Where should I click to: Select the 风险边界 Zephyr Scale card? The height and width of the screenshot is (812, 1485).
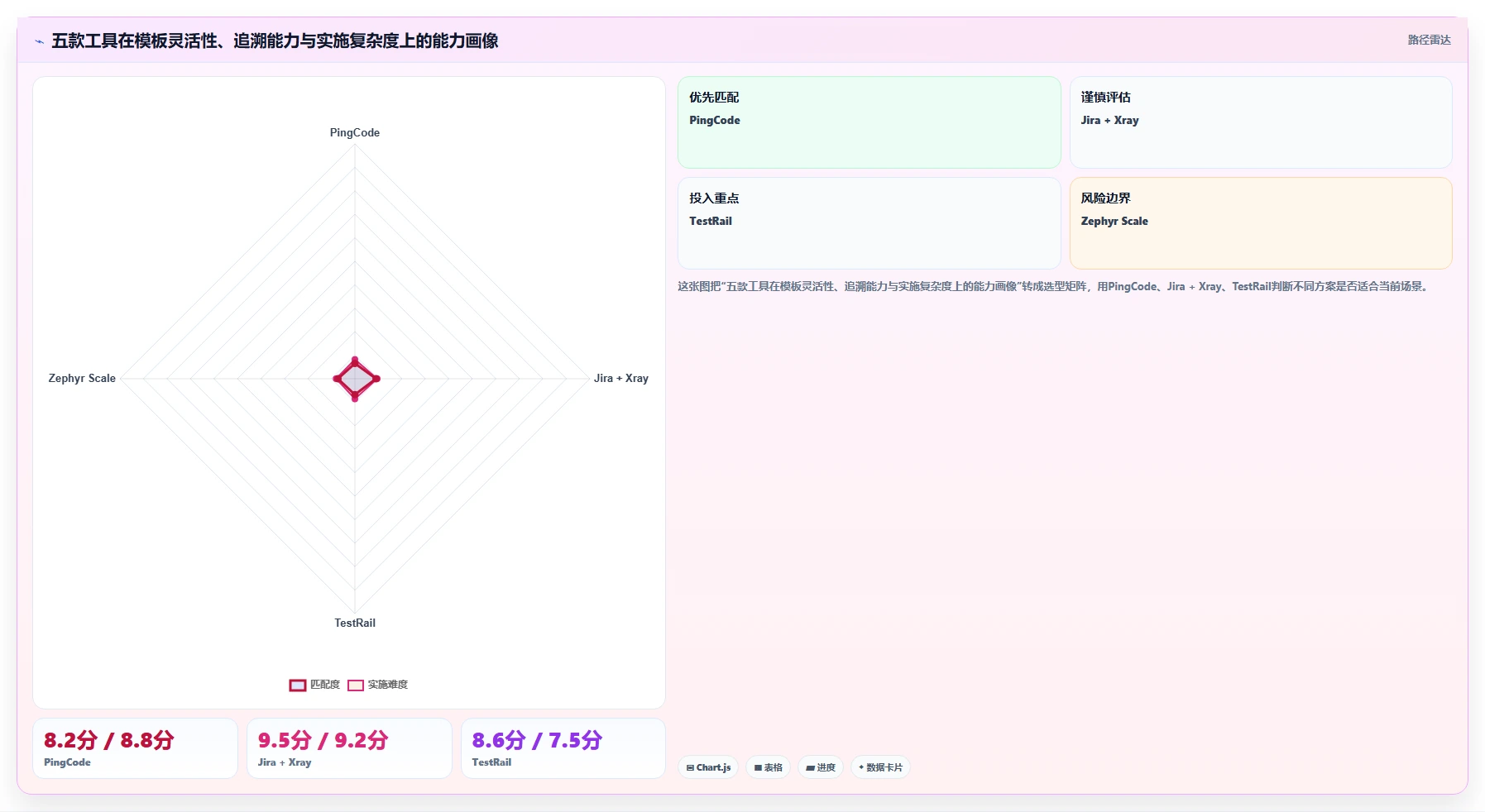1261,223
